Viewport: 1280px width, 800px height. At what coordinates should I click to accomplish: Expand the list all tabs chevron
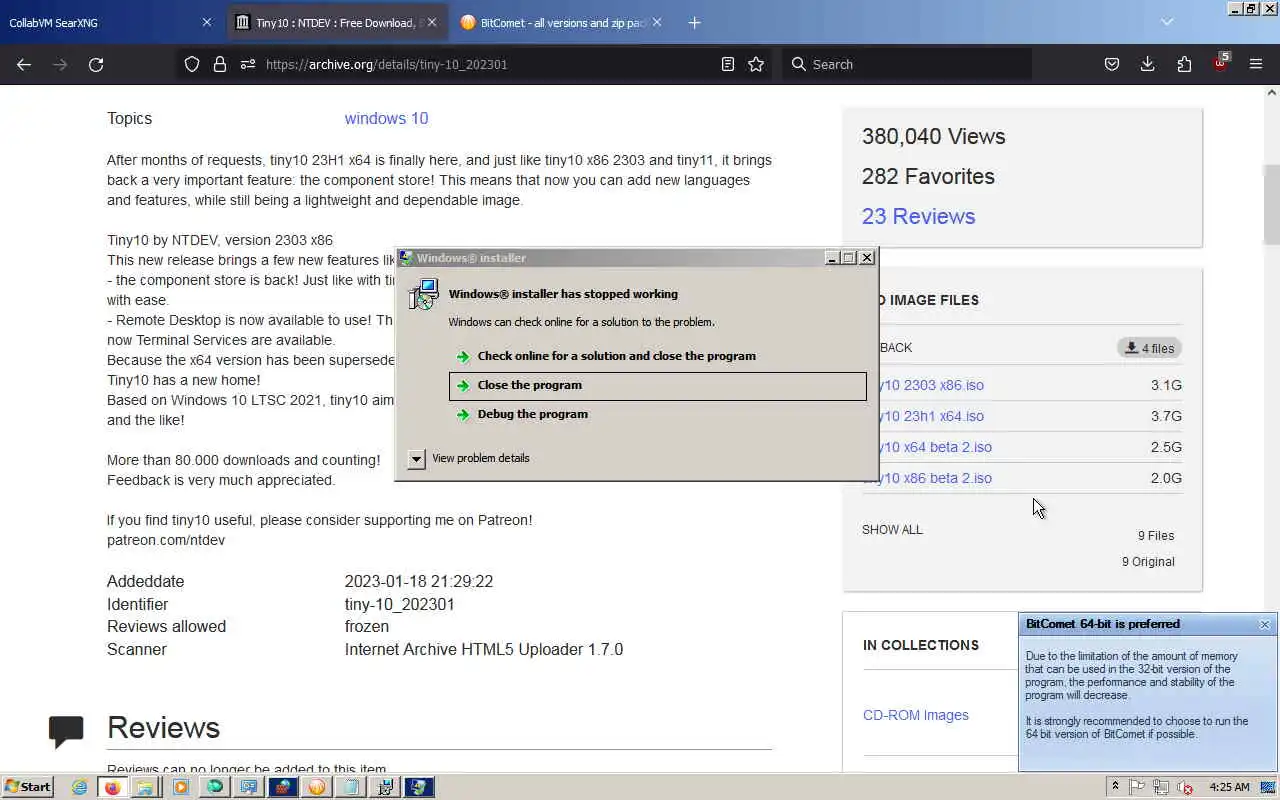[x=1167, y=22]
